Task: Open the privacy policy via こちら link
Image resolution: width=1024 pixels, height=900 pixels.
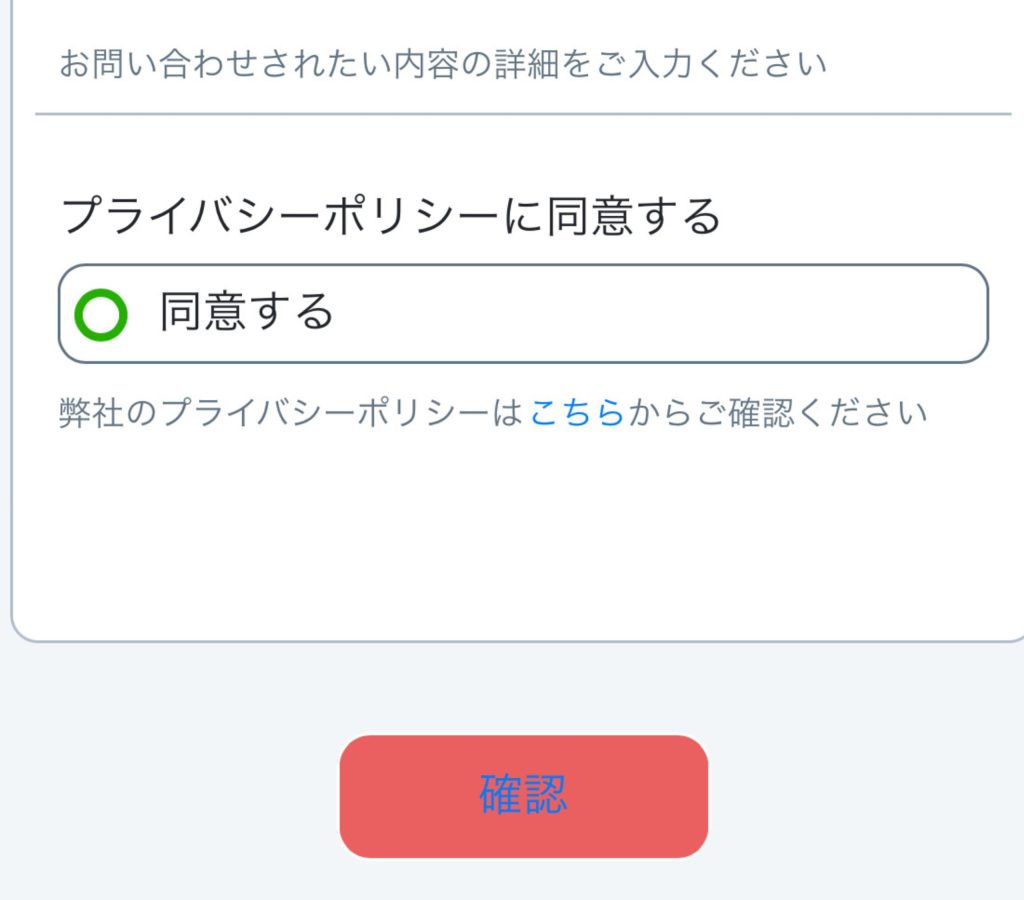Action: pyautogui.click(x=577, y=412)
